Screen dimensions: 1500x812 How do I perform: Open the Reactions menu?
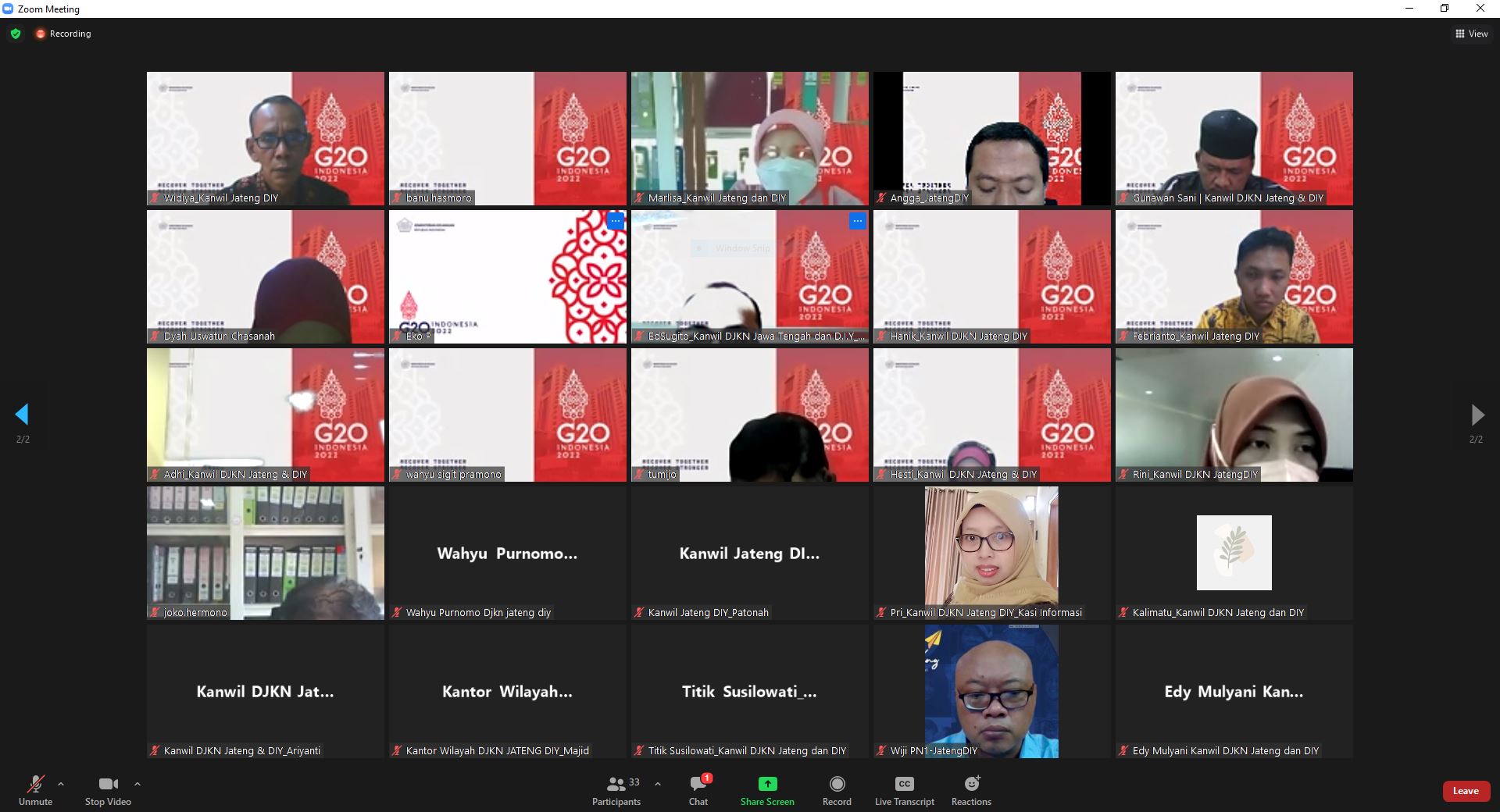coord(971,784)
